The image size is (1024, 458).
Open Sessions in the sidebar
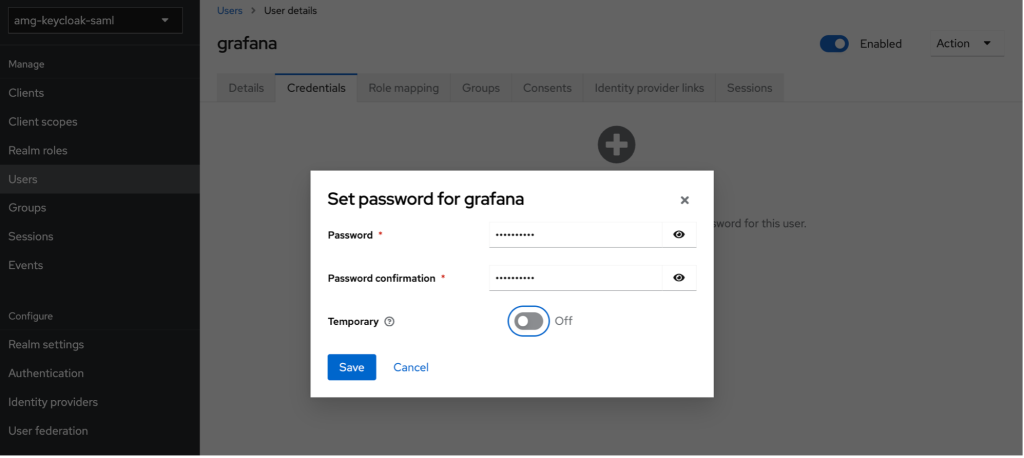(100, 237)
